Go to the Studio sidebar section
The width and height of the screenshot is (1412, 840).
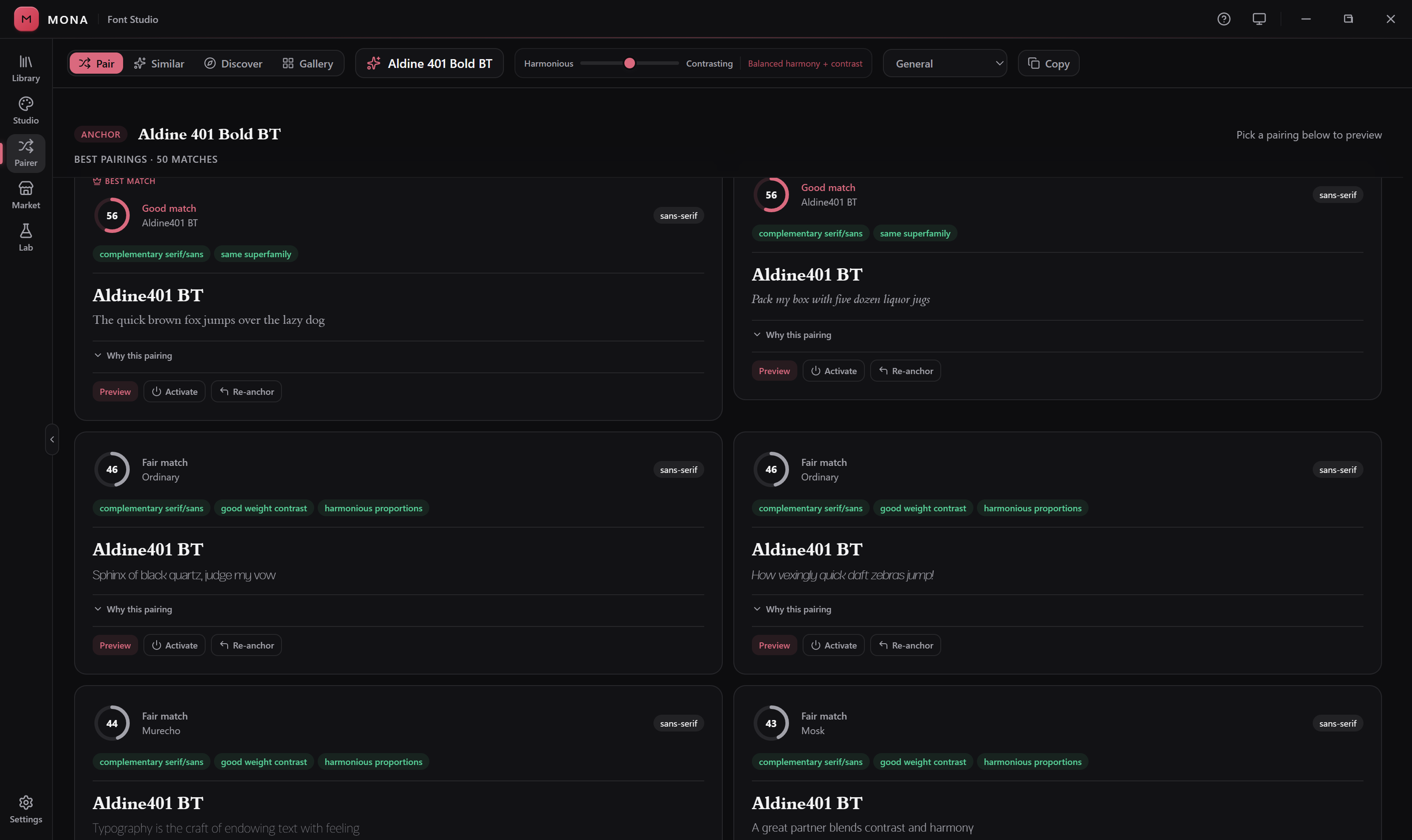pyautogui.click(x=26, y=111)
